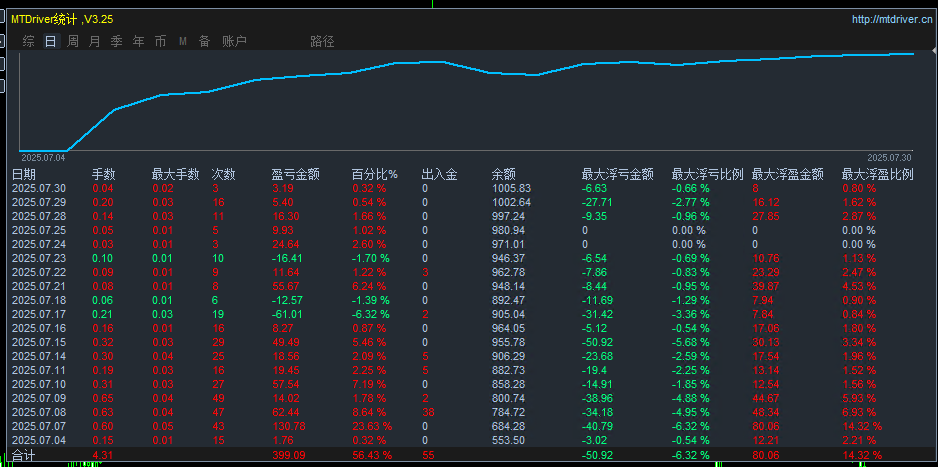Click the 手数 column header
Screen dimensions: 938x467
(103, 175)
